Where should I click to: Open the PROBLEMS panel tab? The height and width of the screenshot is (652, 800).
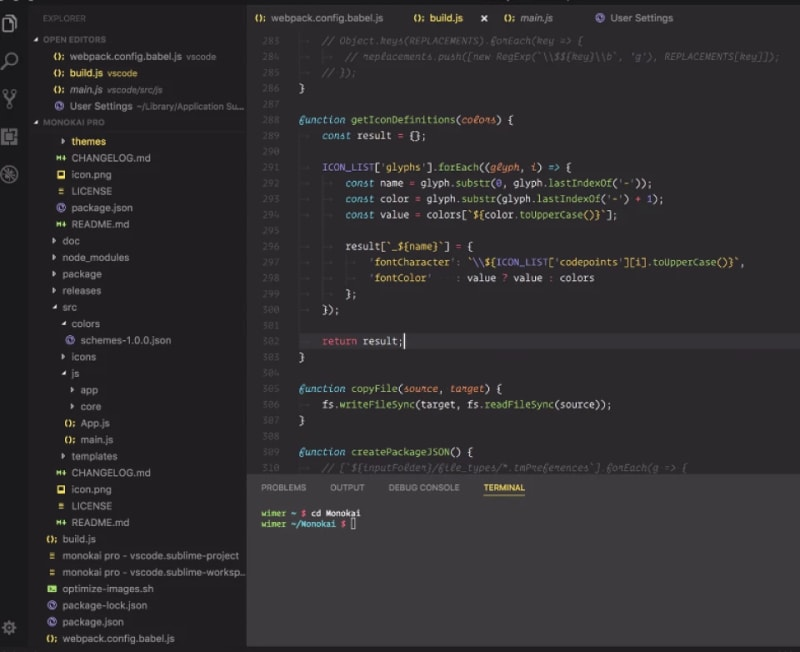pyautogui.click(x=283, y=488)
